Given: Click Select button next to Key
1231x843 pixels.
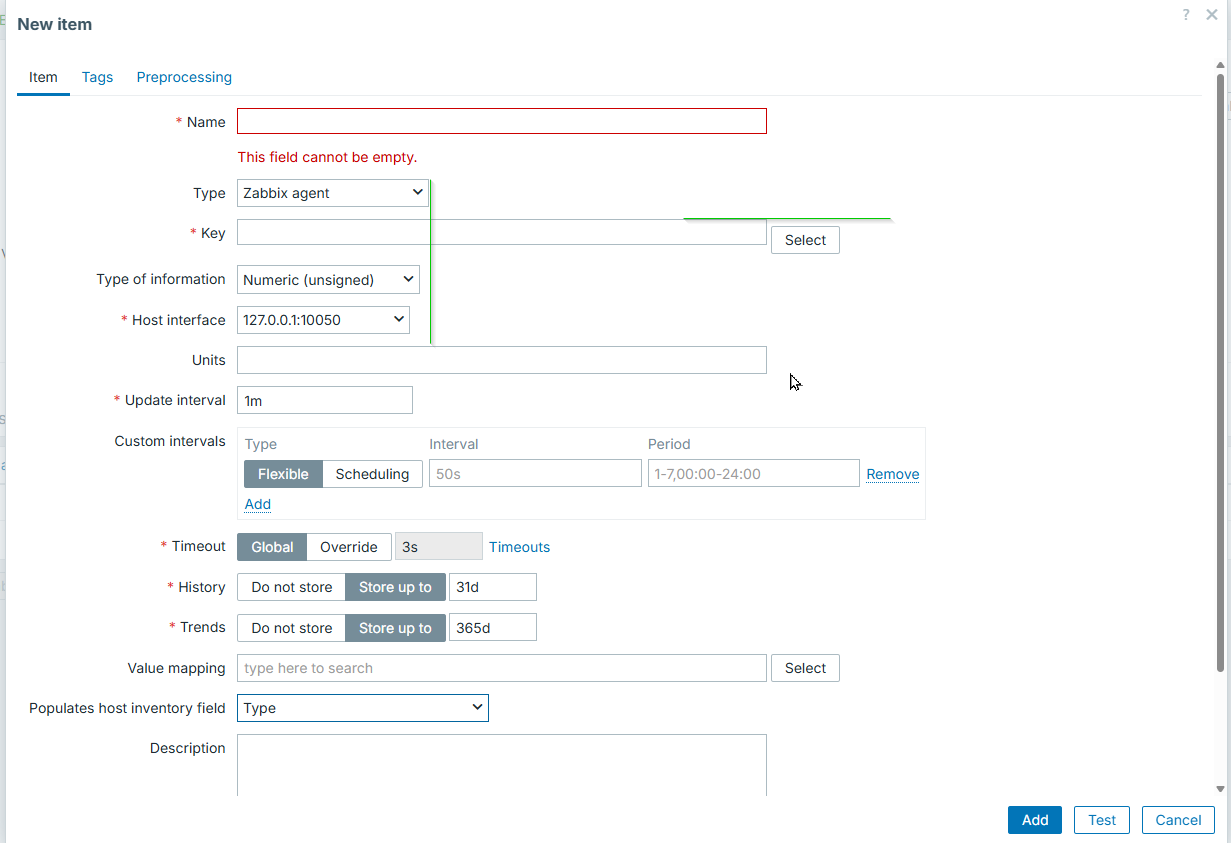Looking at the screenshot, I should click(x=804, y=240).
